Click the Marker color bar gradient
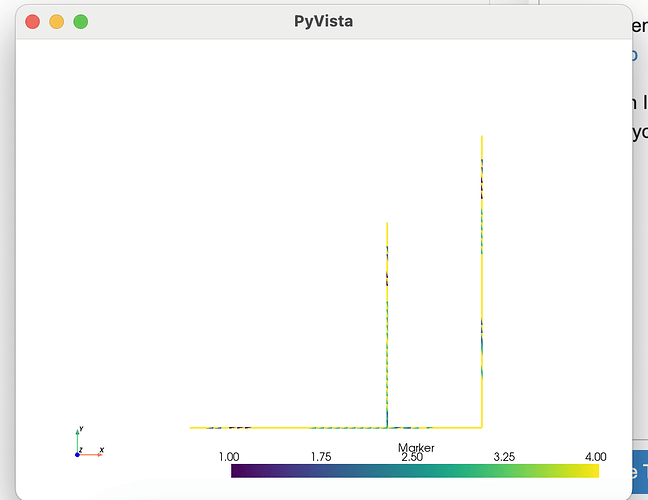The image size is (648, 500). pos(415,471)
